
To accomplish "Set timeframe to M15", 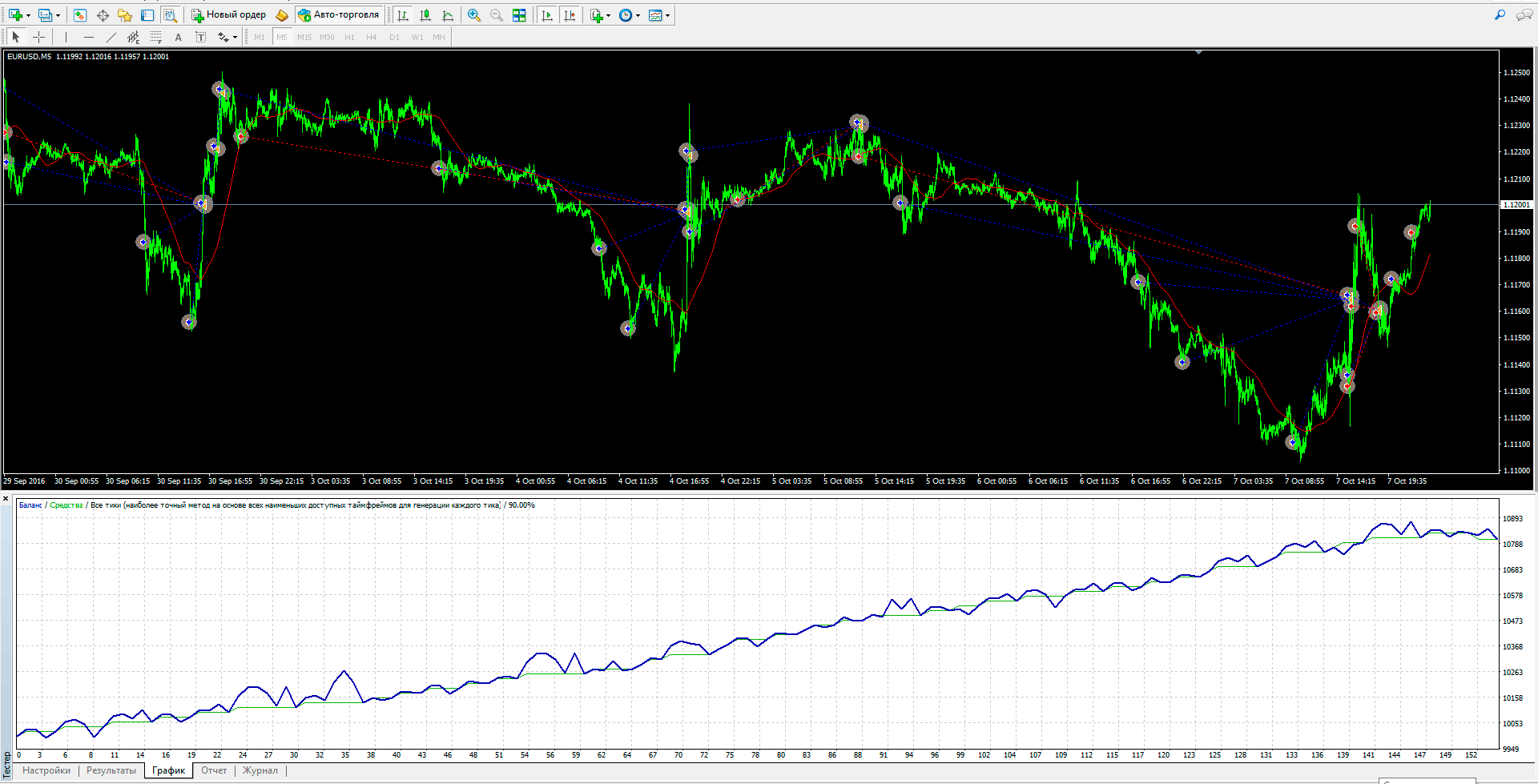I will coord(304,37).
